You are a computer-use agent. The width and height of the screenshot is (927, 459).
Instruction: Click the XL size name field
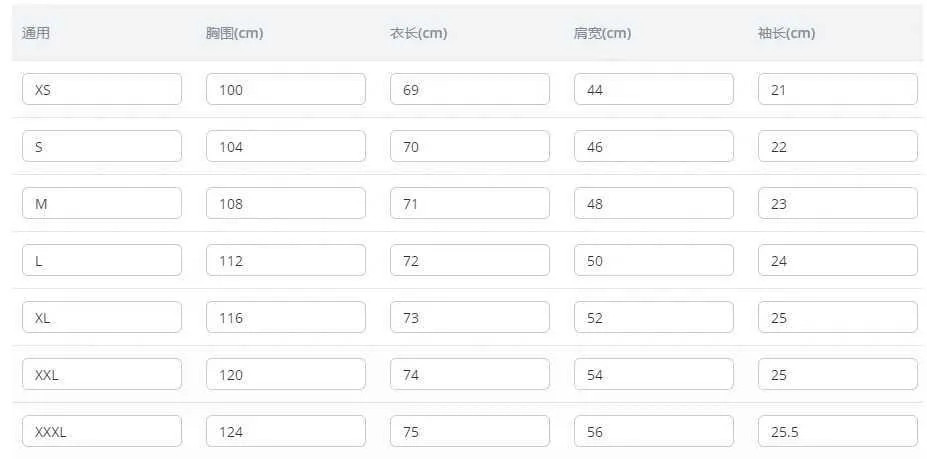[102, 317]
